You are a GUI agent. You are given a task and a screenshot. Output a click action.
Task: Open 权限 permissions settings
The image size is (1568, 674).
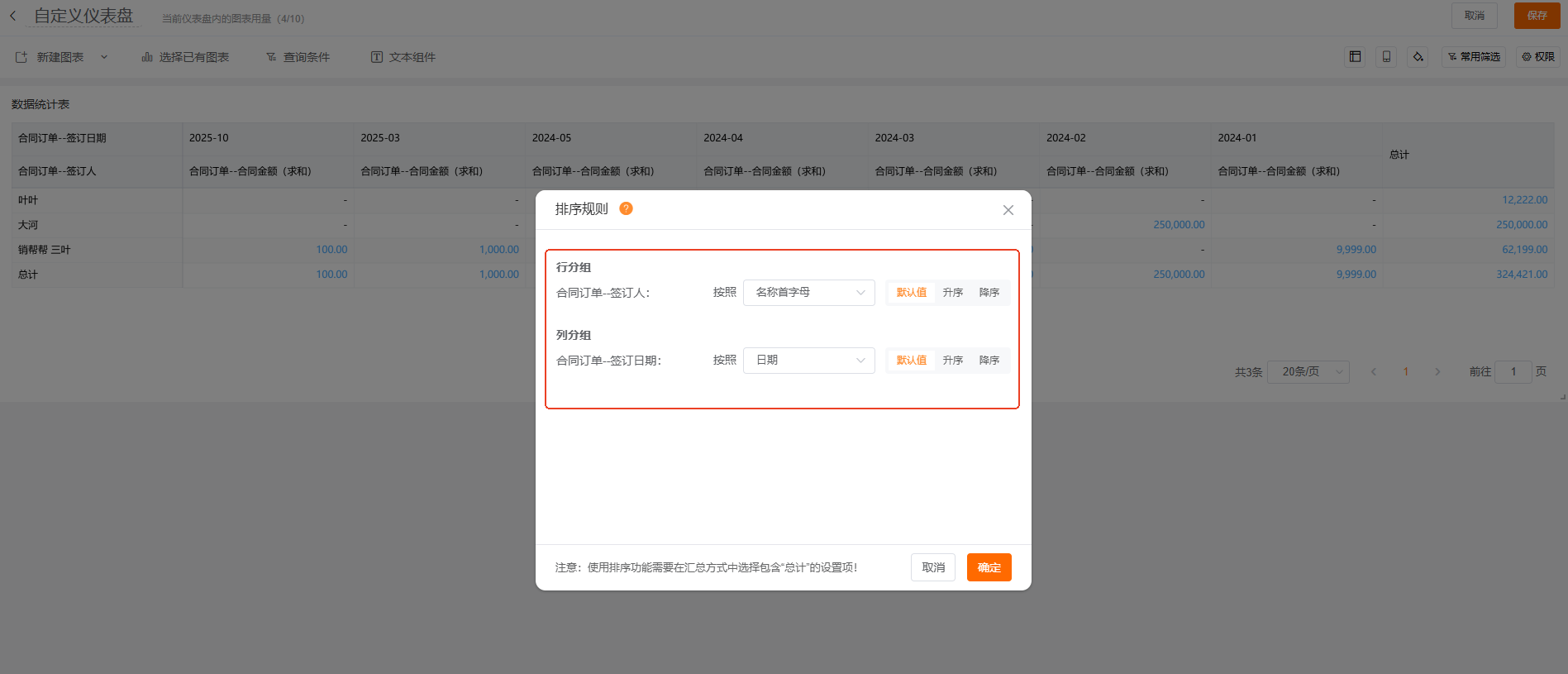1537,57
